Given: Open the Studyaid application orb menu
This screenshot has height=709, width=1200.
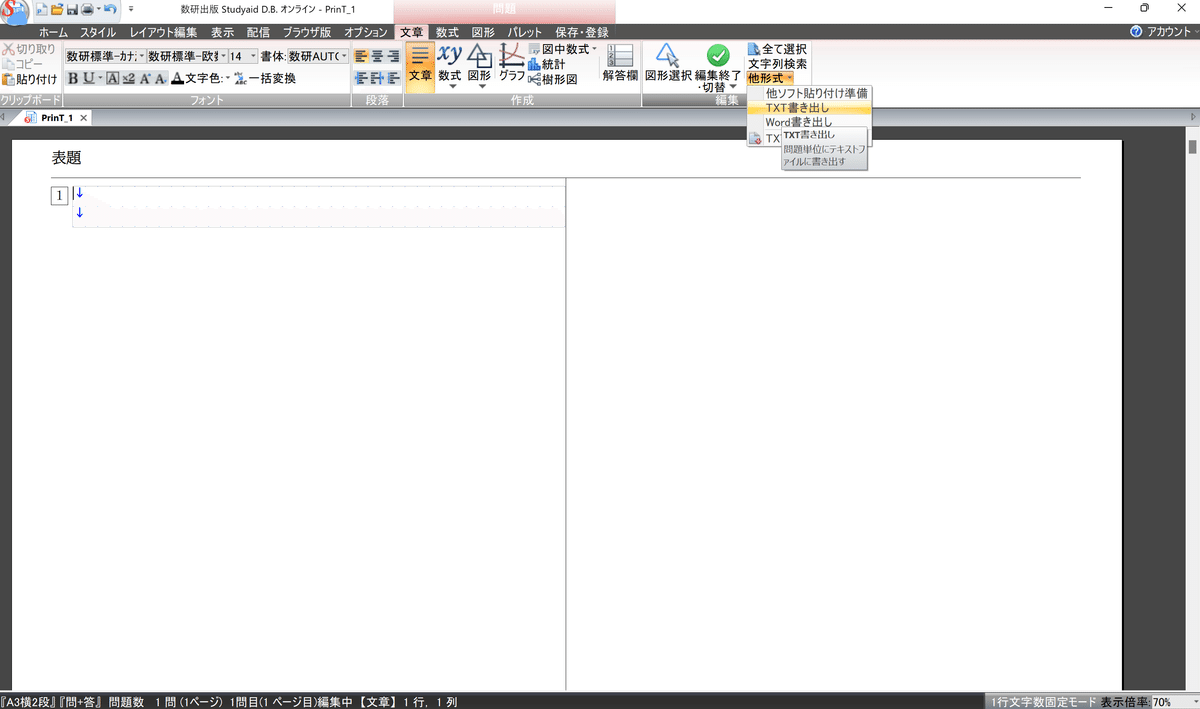Looking at the screenshot, I should click(14, 11).
